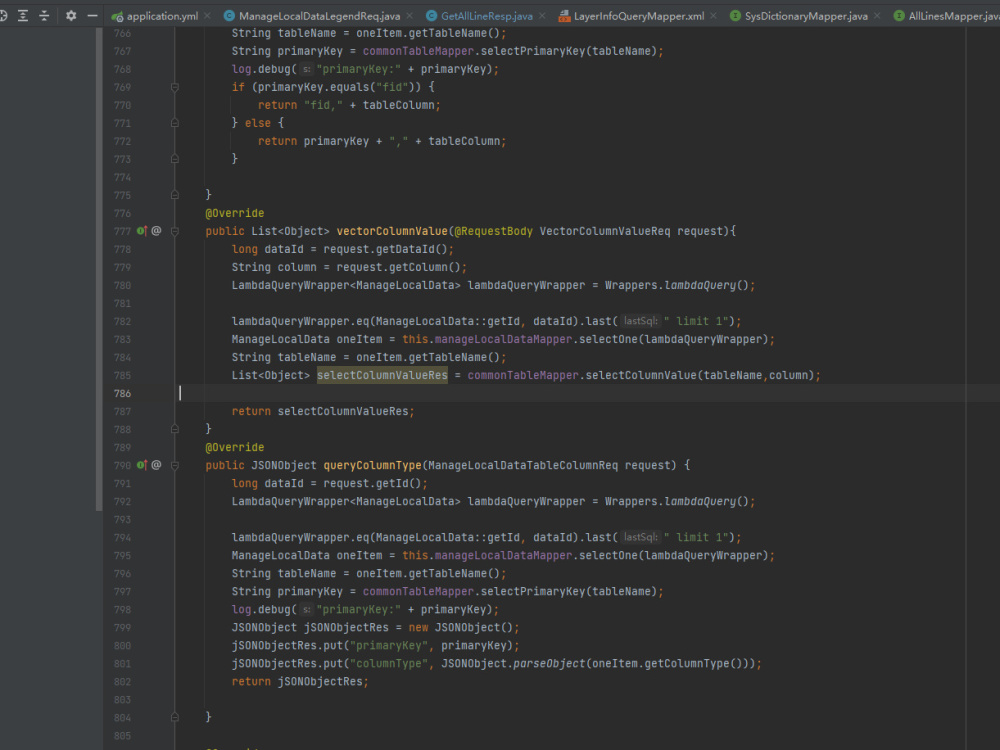This screenshot has height=750, width=1000.
Task: Toggle fold marker at line 804 closing brace
Action: coord(175,717)
